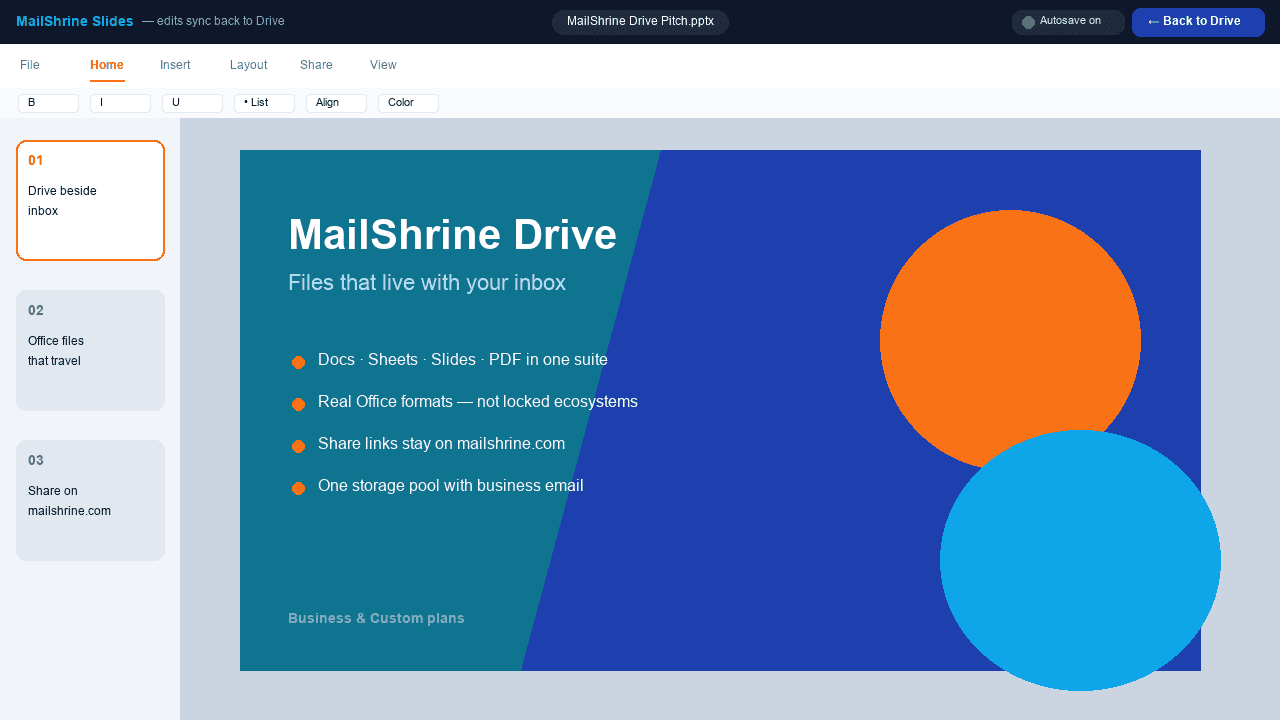Toggle the Autosave on indicator
This screenshot has height=720, width=1280.
click(x=1068, y=22)
